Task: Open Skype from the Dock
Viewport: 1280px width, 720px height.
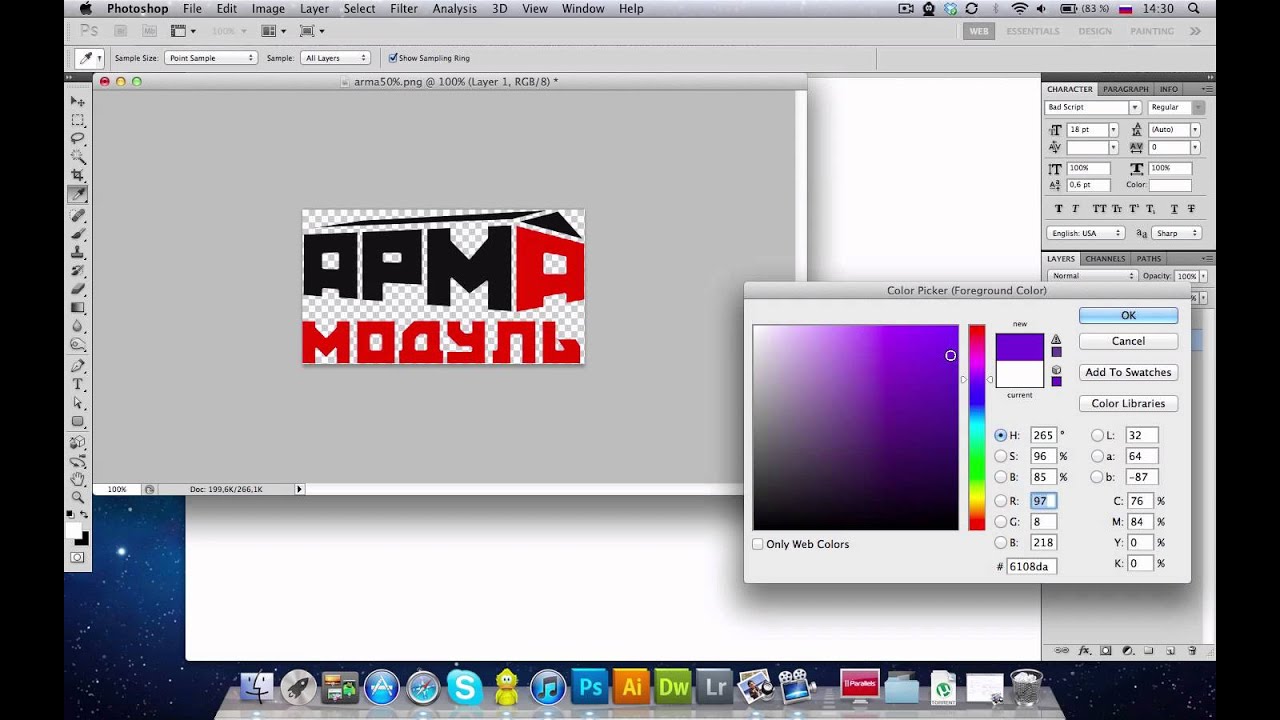Action: 464,687
